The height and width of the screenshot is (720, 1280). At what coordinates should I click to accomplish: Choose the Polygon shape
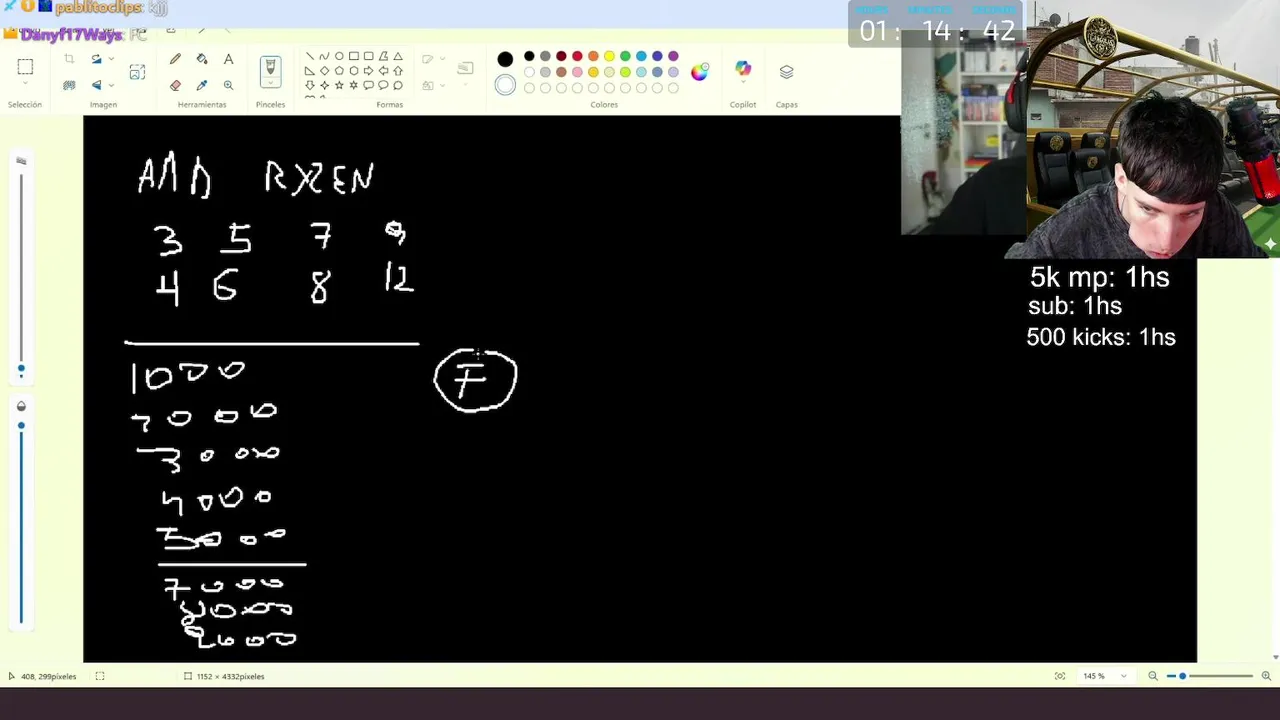pyautogui.click(x=383, y=56)
